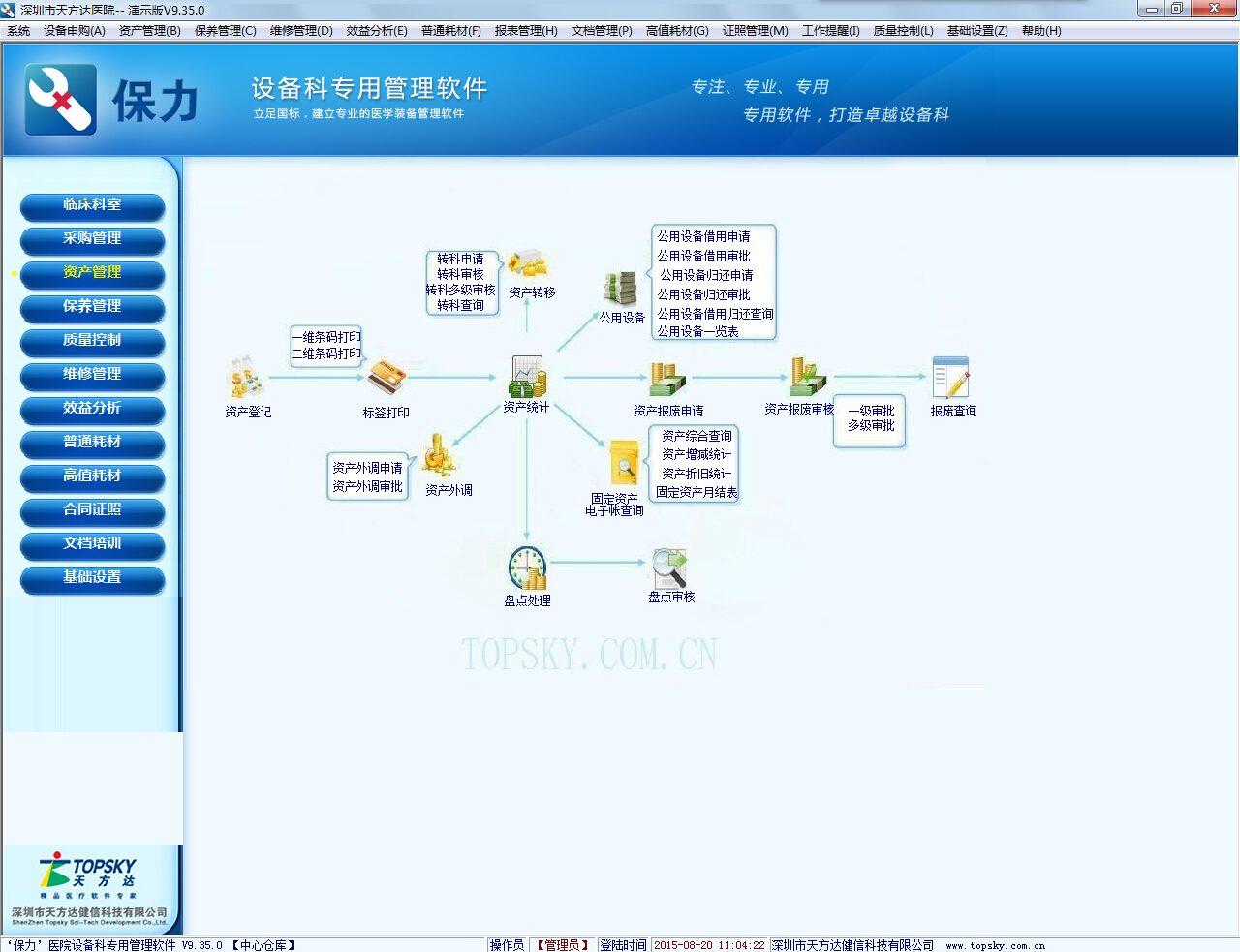Click the 一级审批 link
1240x952 pixels.
coord(871,411)
